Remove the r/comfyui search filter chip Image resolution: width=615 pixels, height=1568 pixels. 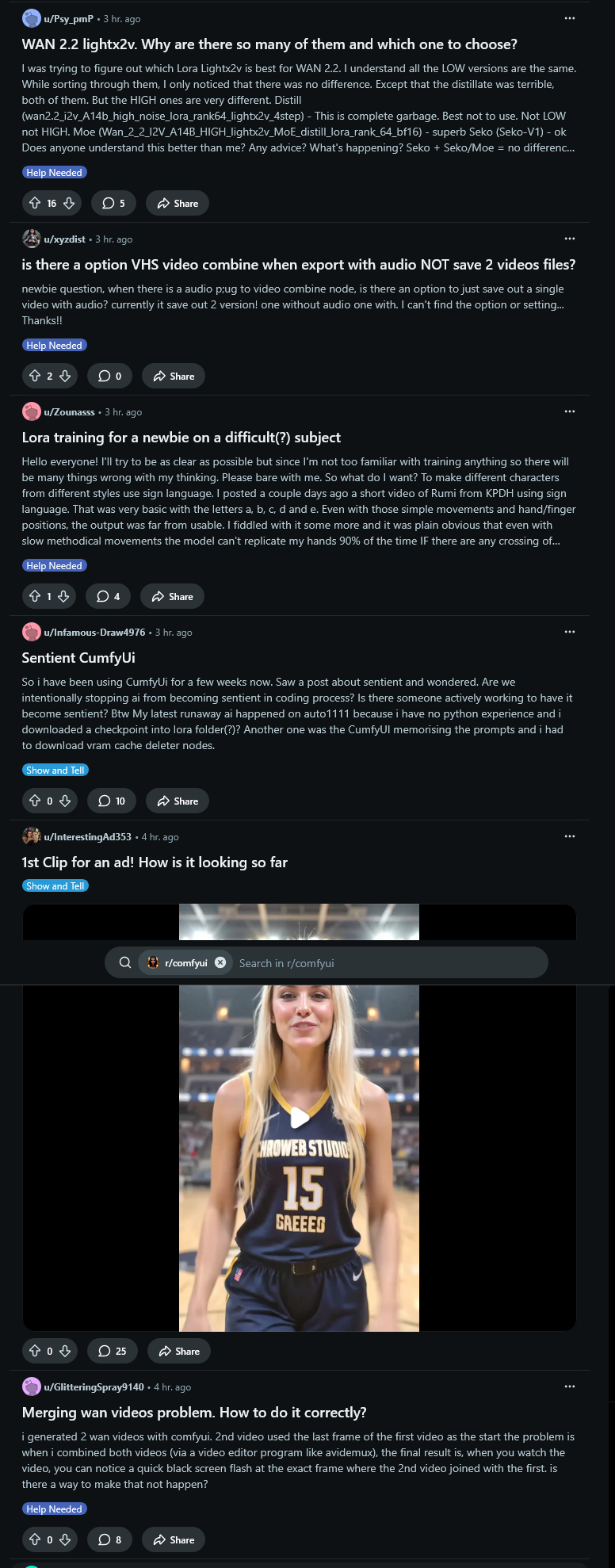coord(220,963)
